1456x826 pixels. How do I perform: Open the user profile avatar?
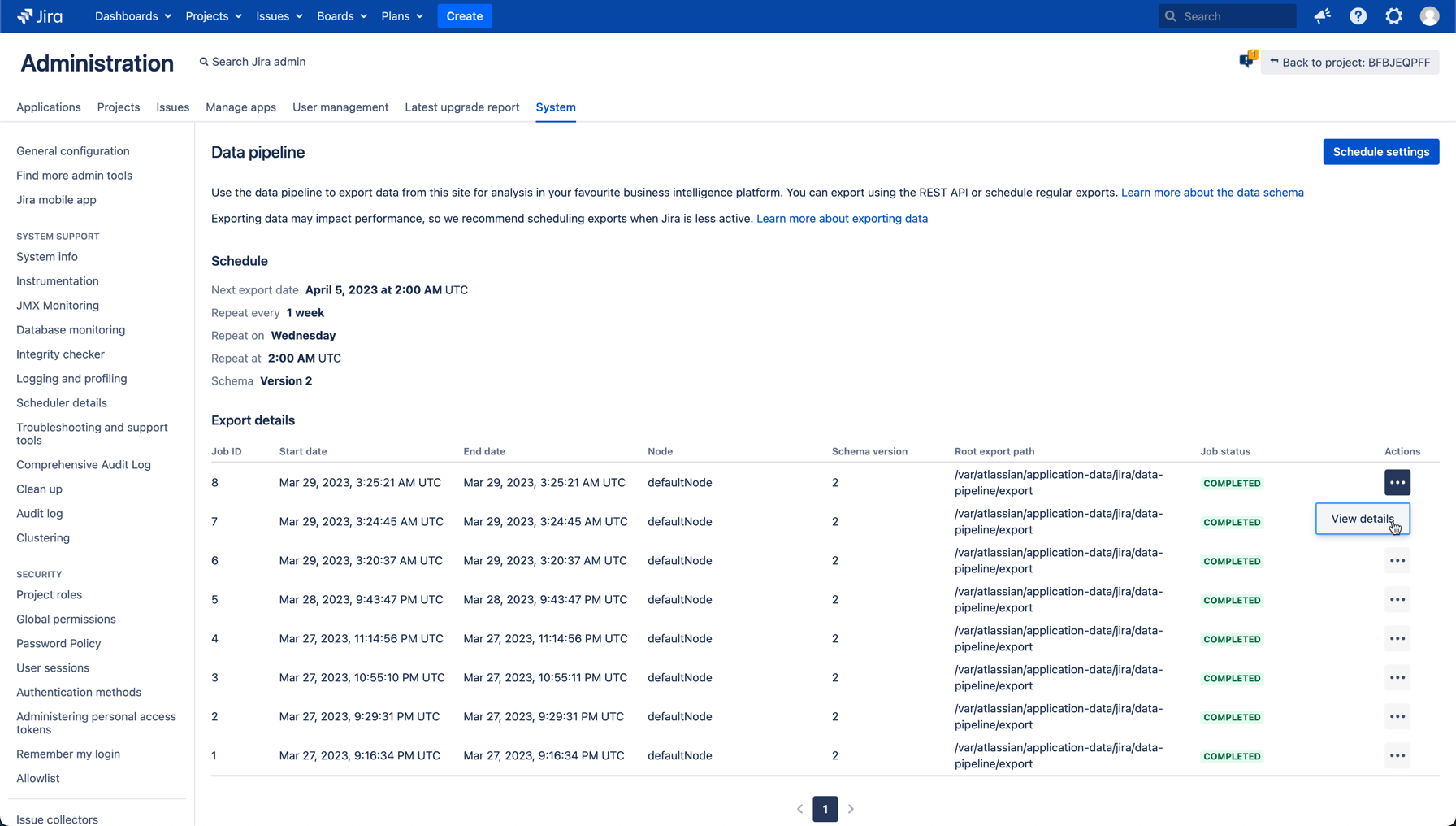(x=1429, y=16)
